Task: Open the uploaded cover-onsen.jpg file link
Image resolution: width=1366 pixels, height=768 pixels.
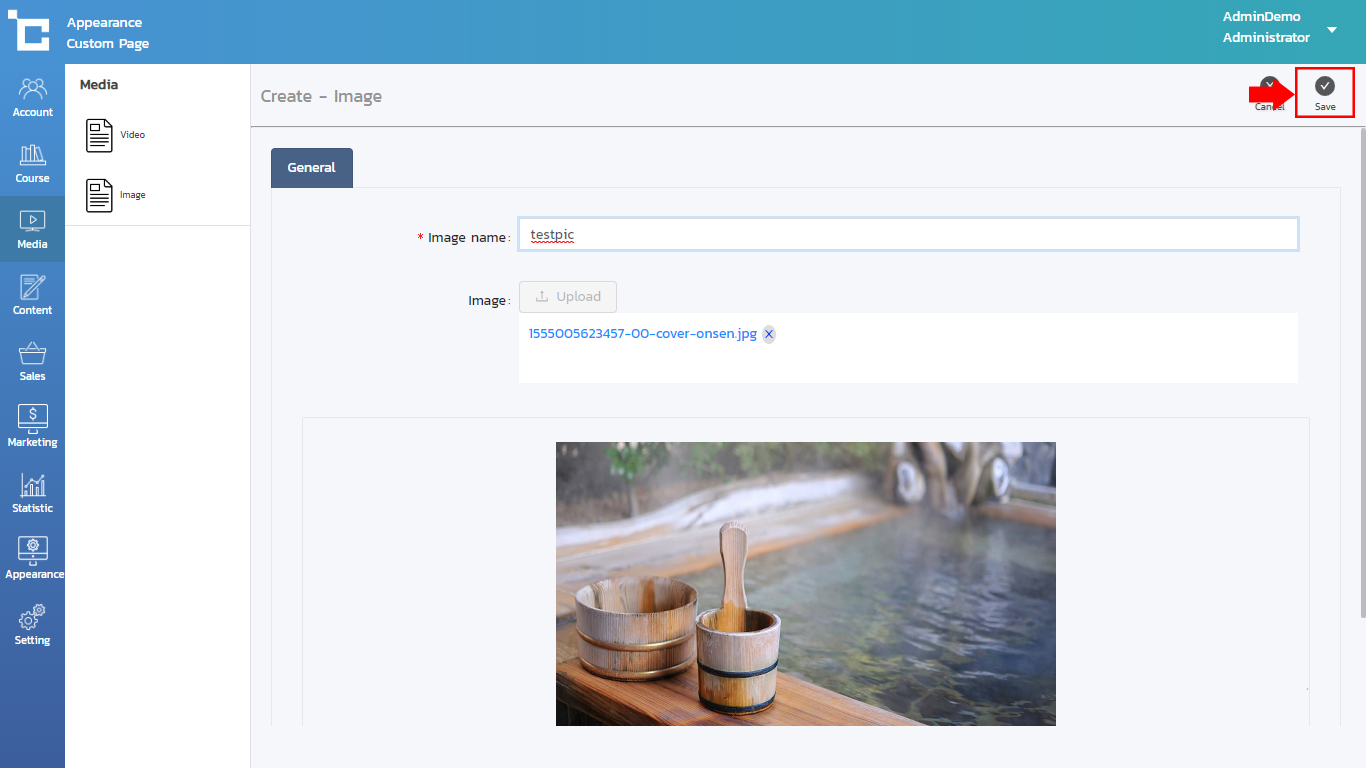Action: point(642,334)
